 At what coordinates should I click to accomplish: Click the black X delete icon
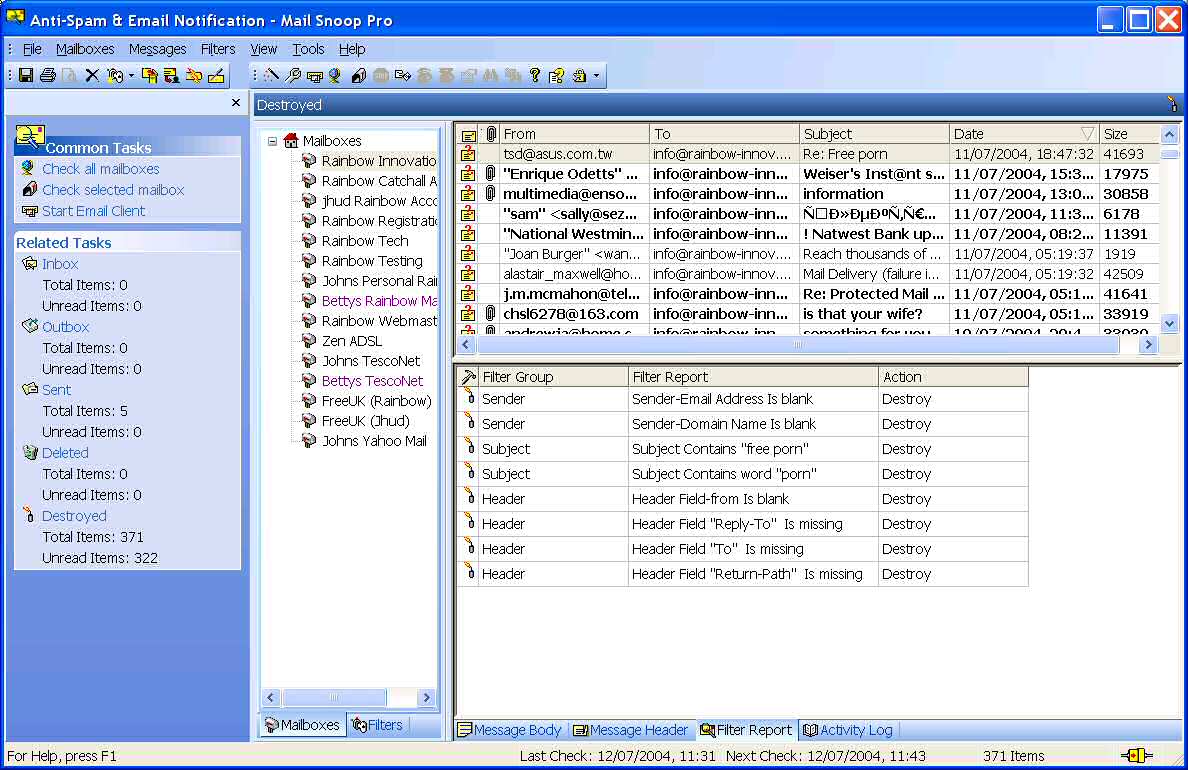point(92,75)
